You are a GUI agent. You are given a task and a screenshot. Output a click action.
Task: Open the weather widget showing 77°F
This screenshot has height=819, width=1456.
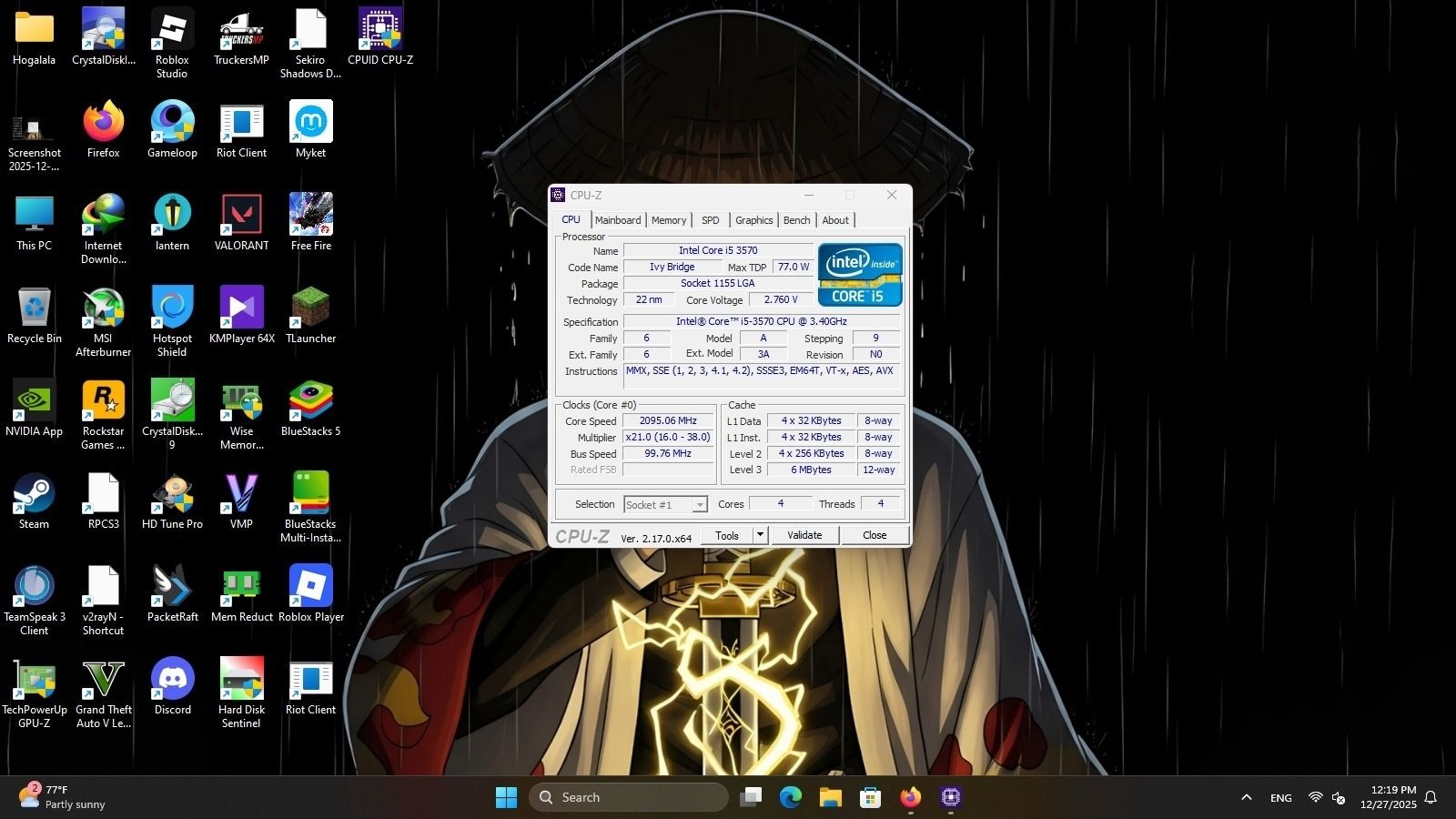[62, 797]
